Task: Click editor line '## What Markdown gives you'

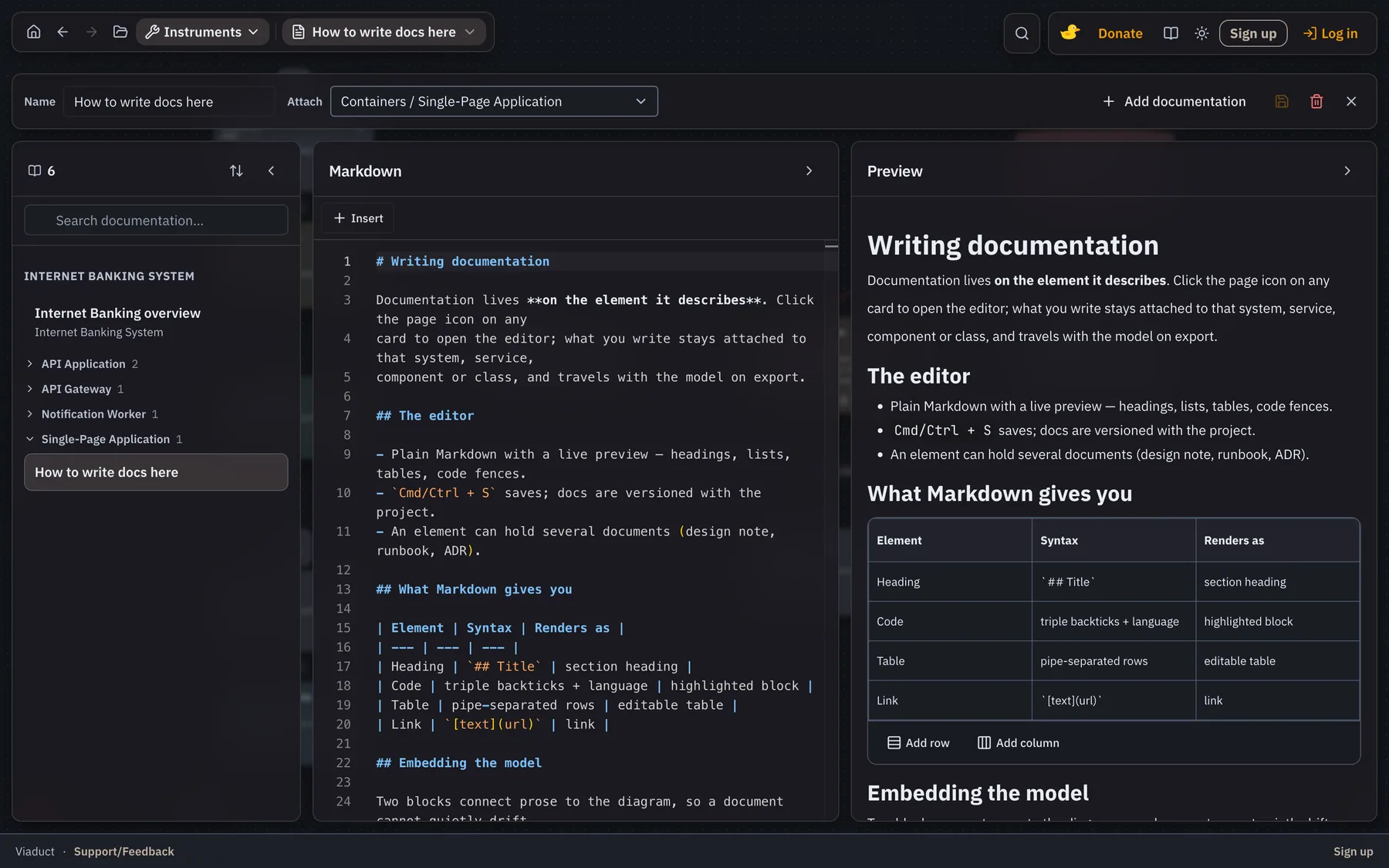Action: click(474, 589)
